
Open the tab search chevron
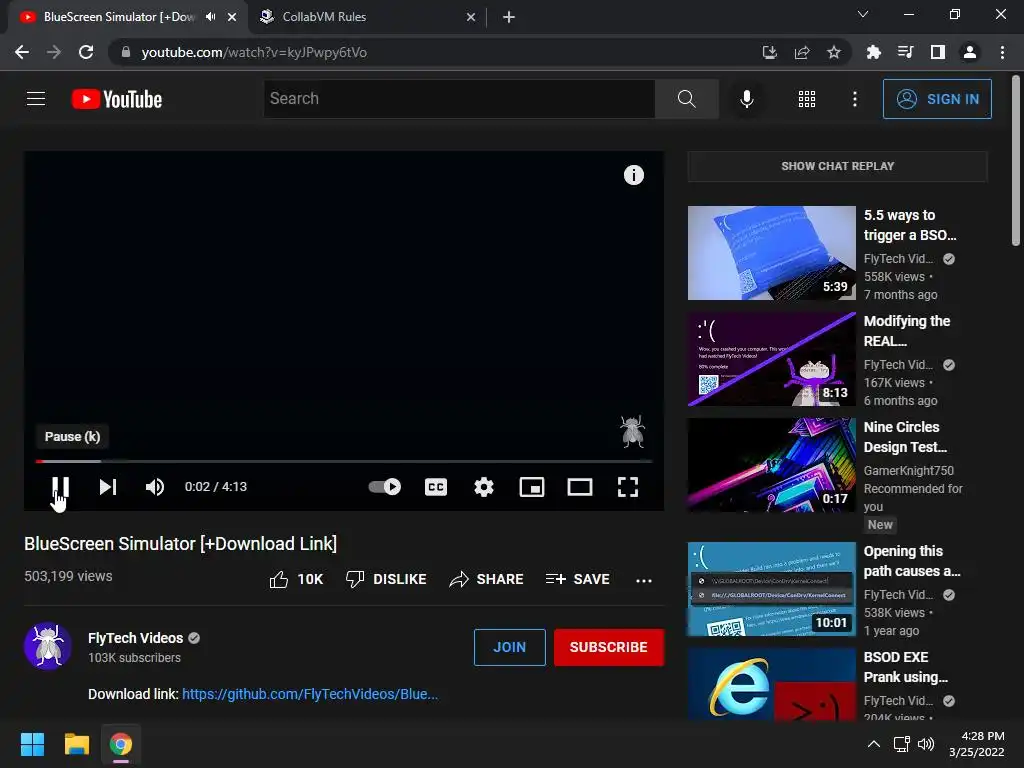[863, 14]
